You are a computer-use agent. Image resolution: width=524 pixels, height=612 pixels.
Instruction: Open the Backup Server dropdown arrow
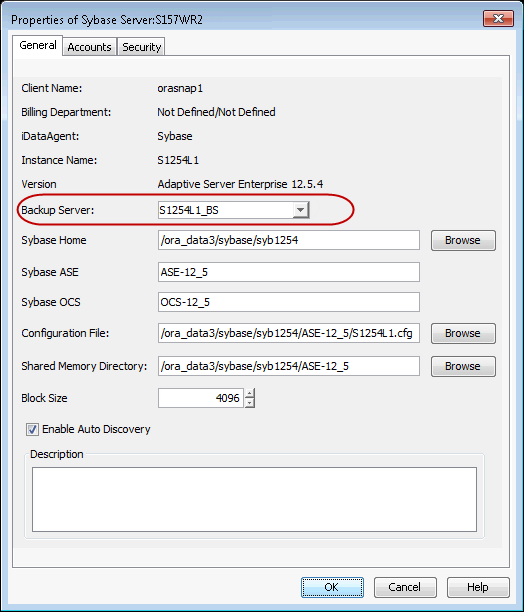pos(300,210)
